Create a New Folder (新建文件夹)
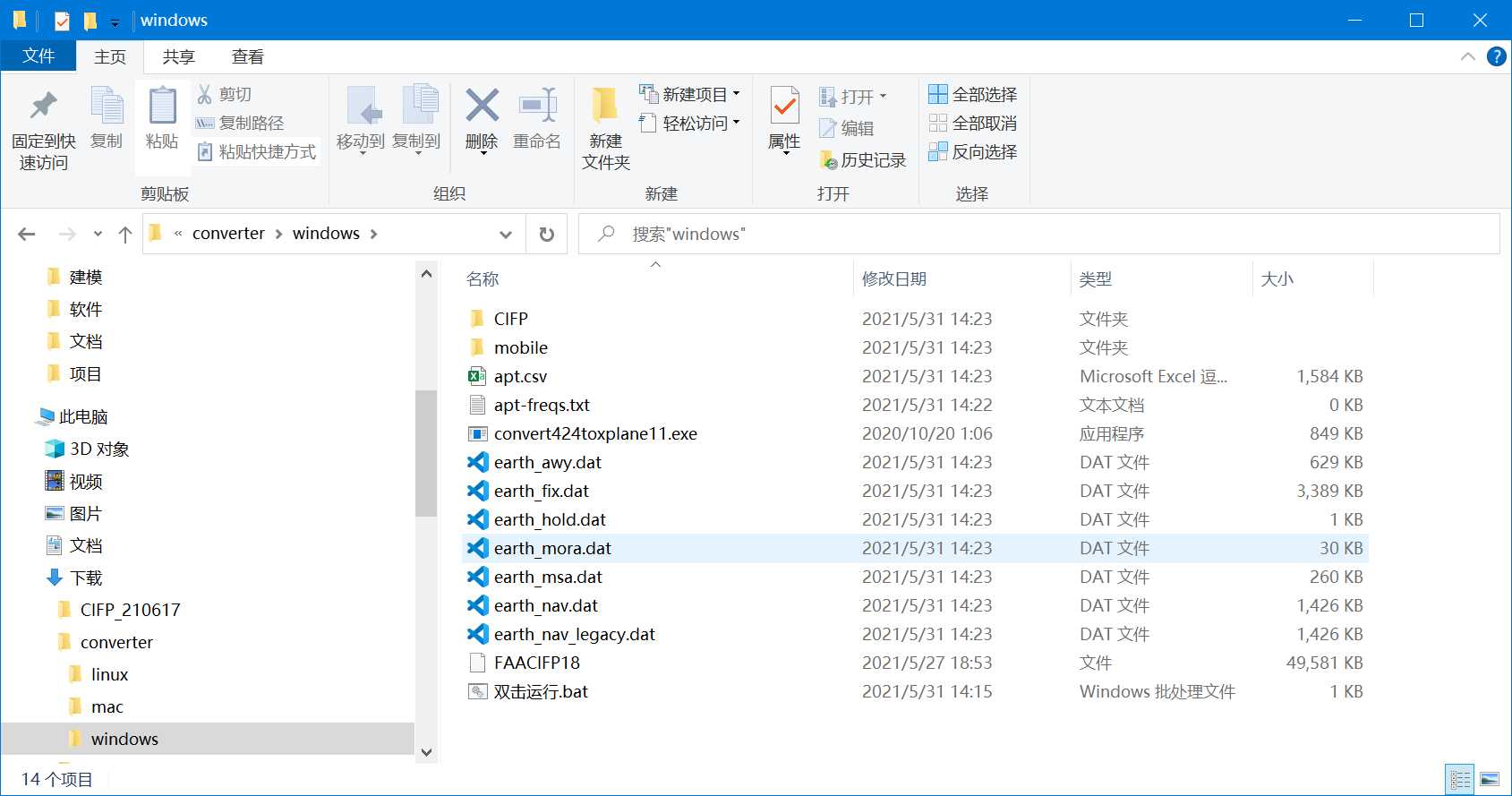This screenshot has width=1512, height=796. click(606, 127)
